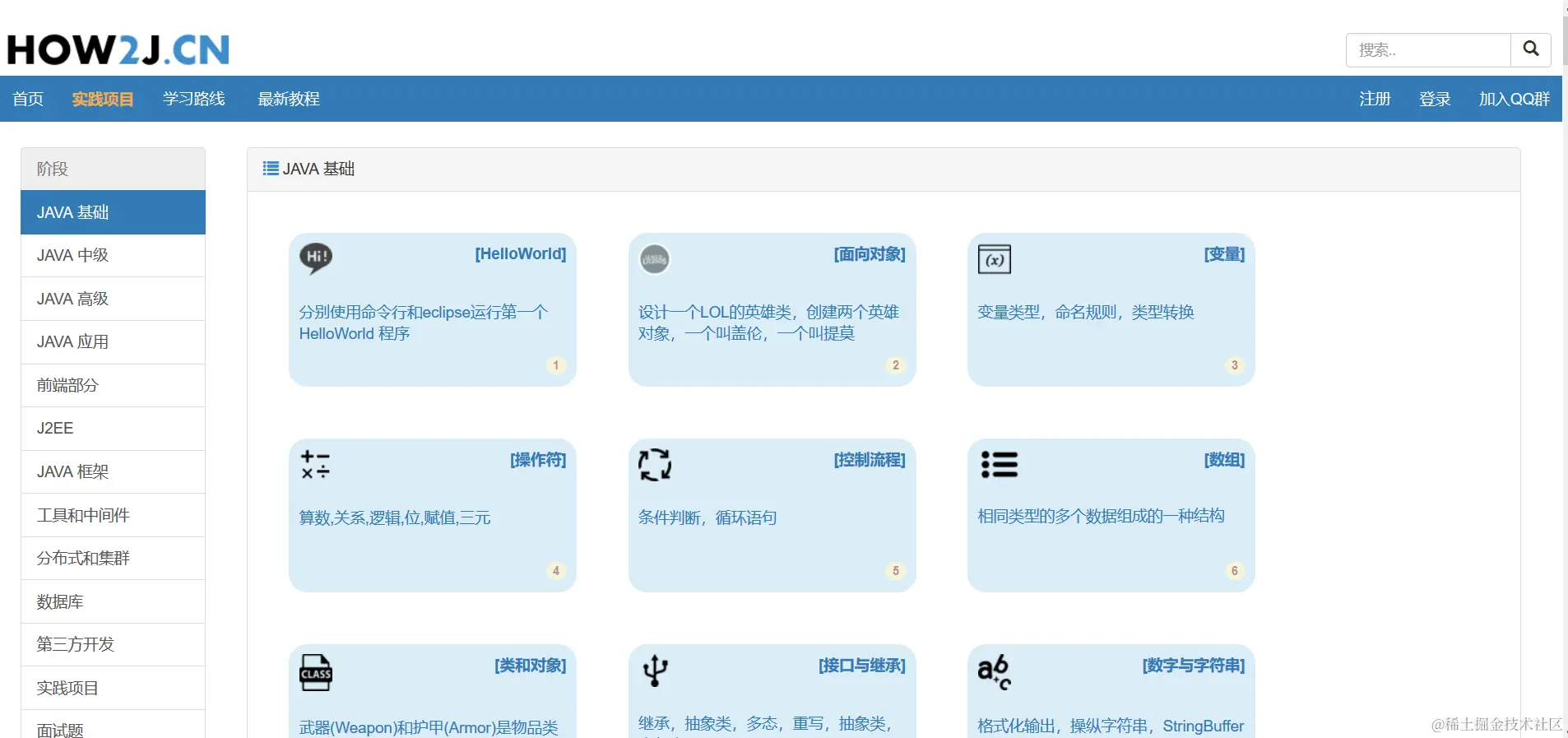1568x738 pixels.
Task: Select JAVA 高级 in the sidebar
Action: (x=113, y=299)
